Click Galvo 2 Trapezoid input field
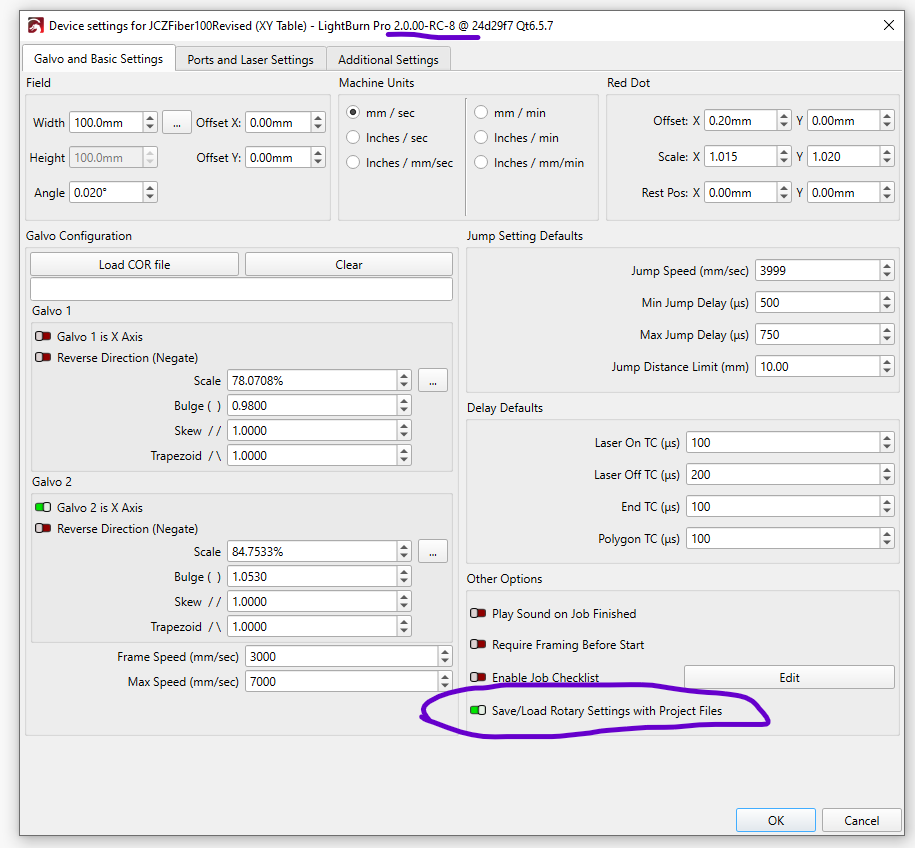 click(x=312, y=627)
